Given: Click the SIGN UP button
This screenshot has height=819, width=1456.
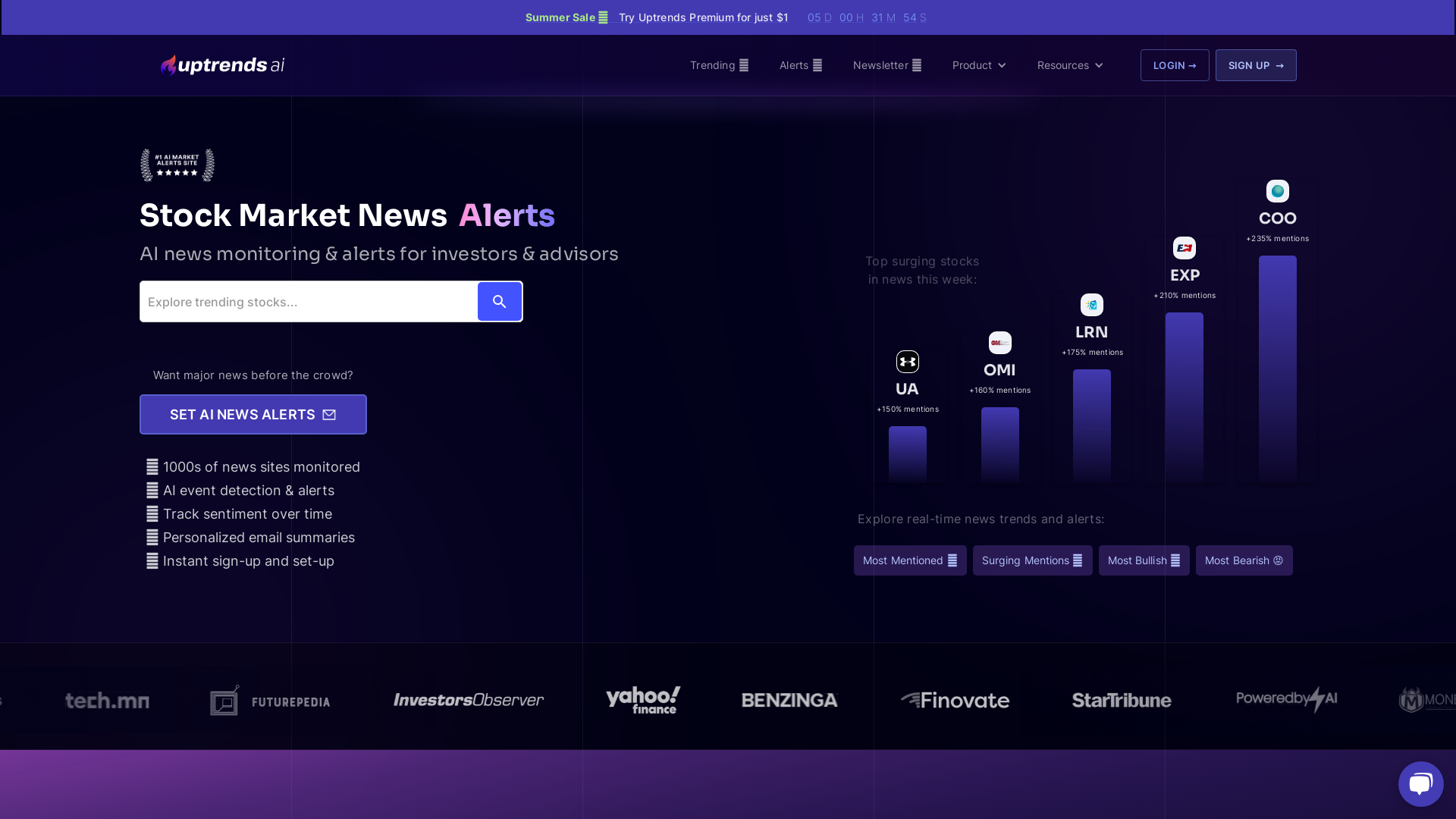Looking at the screenshot, I should [1256, 65].
